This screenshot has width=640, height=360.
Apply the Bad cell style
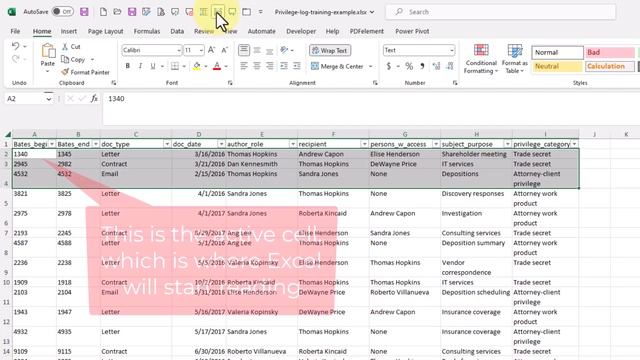click(609, 52)
